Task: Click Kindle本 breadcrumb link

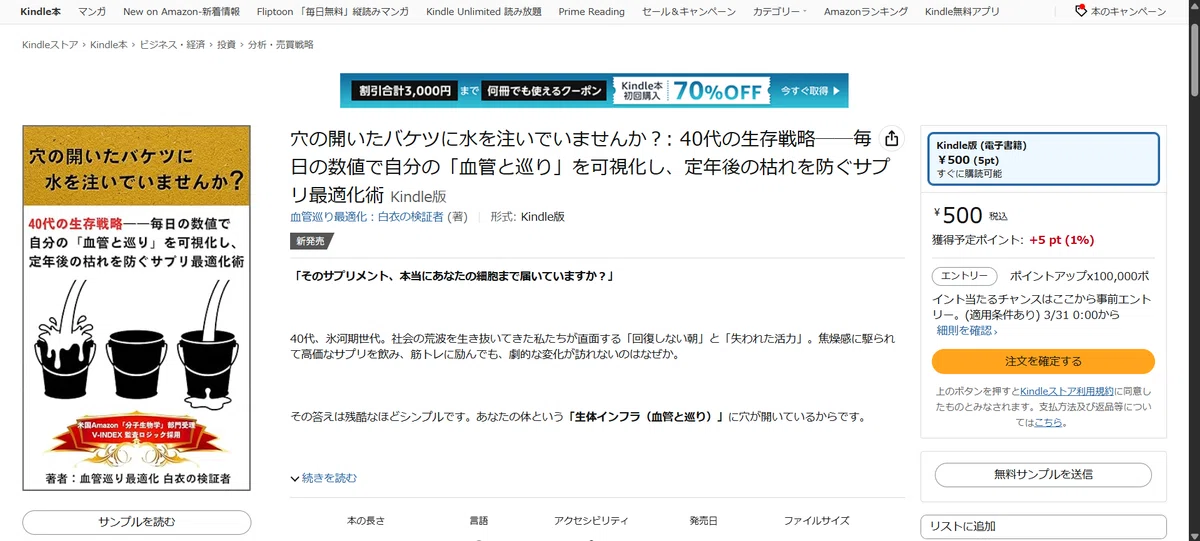Action: (x=109, y=45)
